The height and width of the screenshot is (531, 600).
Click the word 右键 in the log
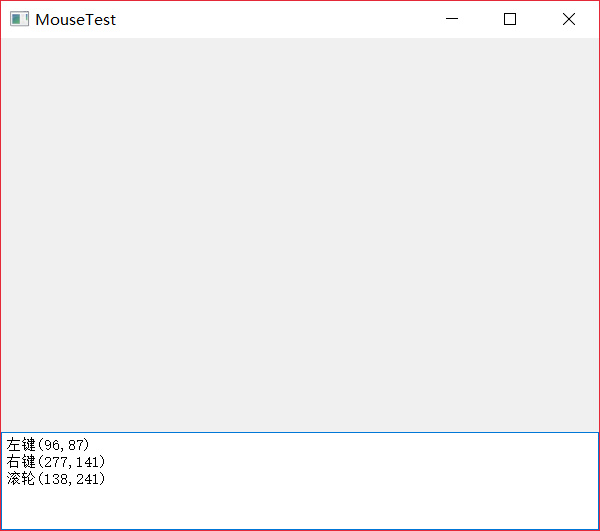[x=20, y=461]
